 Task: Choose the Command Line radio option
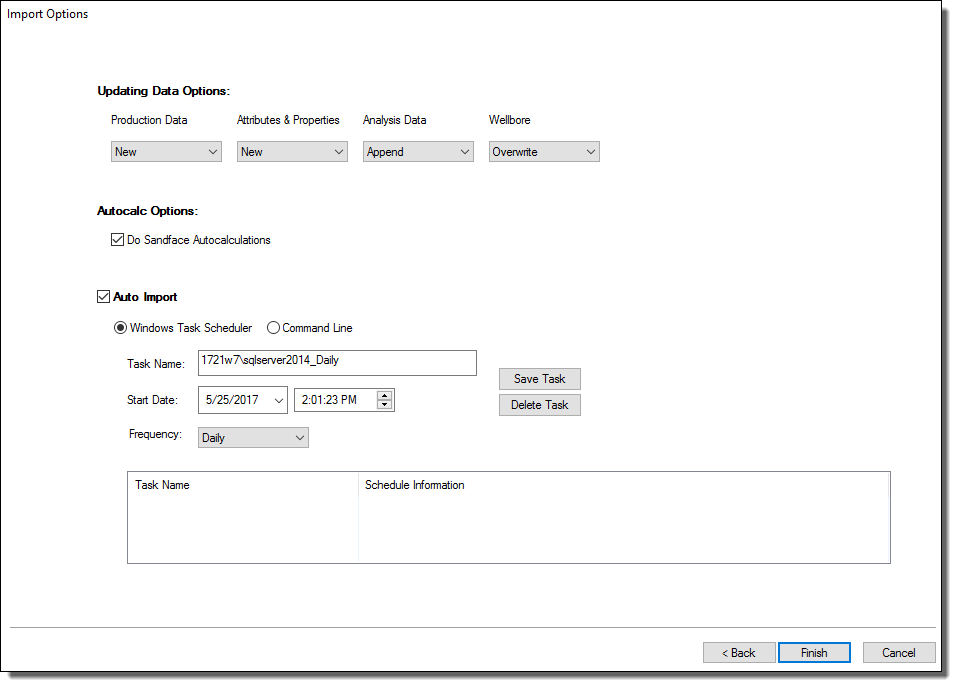click(x=273, y=328)
